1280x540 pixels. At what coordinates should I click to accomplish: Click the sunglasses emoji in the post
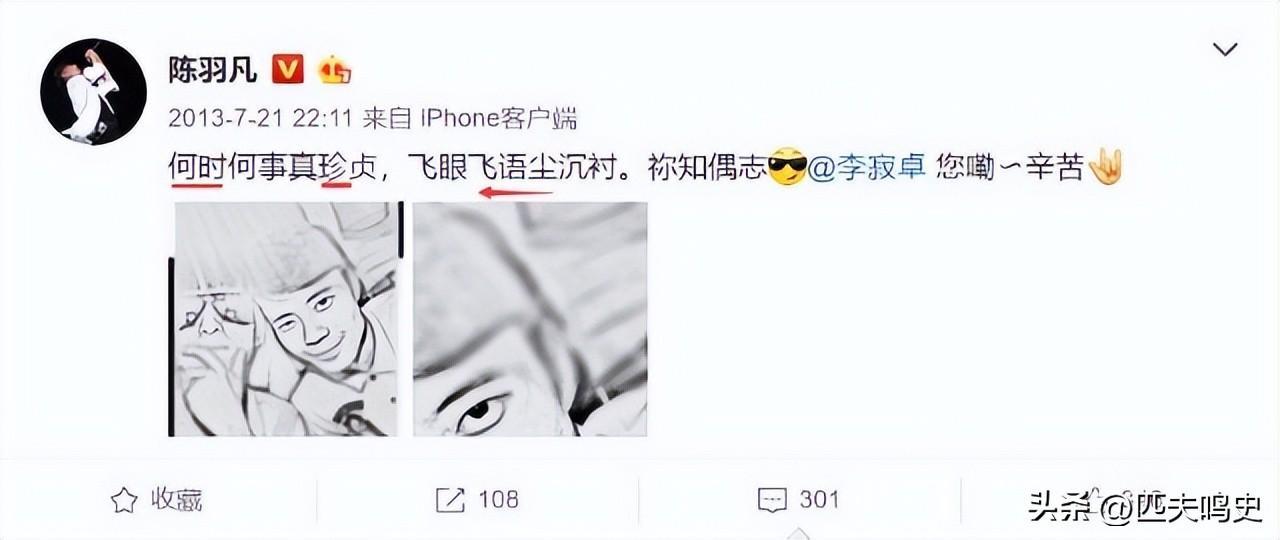click(785, 169)
